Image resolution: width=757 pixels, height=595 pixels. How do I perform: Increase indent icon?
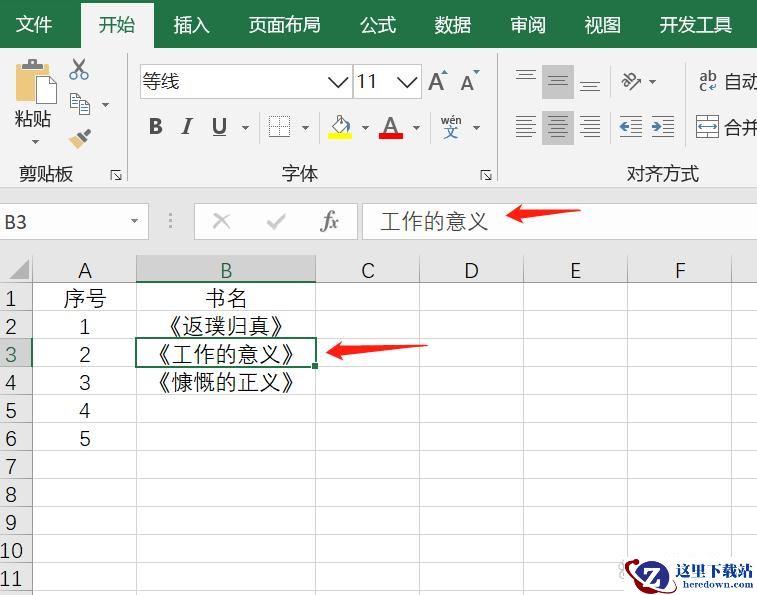click(663, 127)
